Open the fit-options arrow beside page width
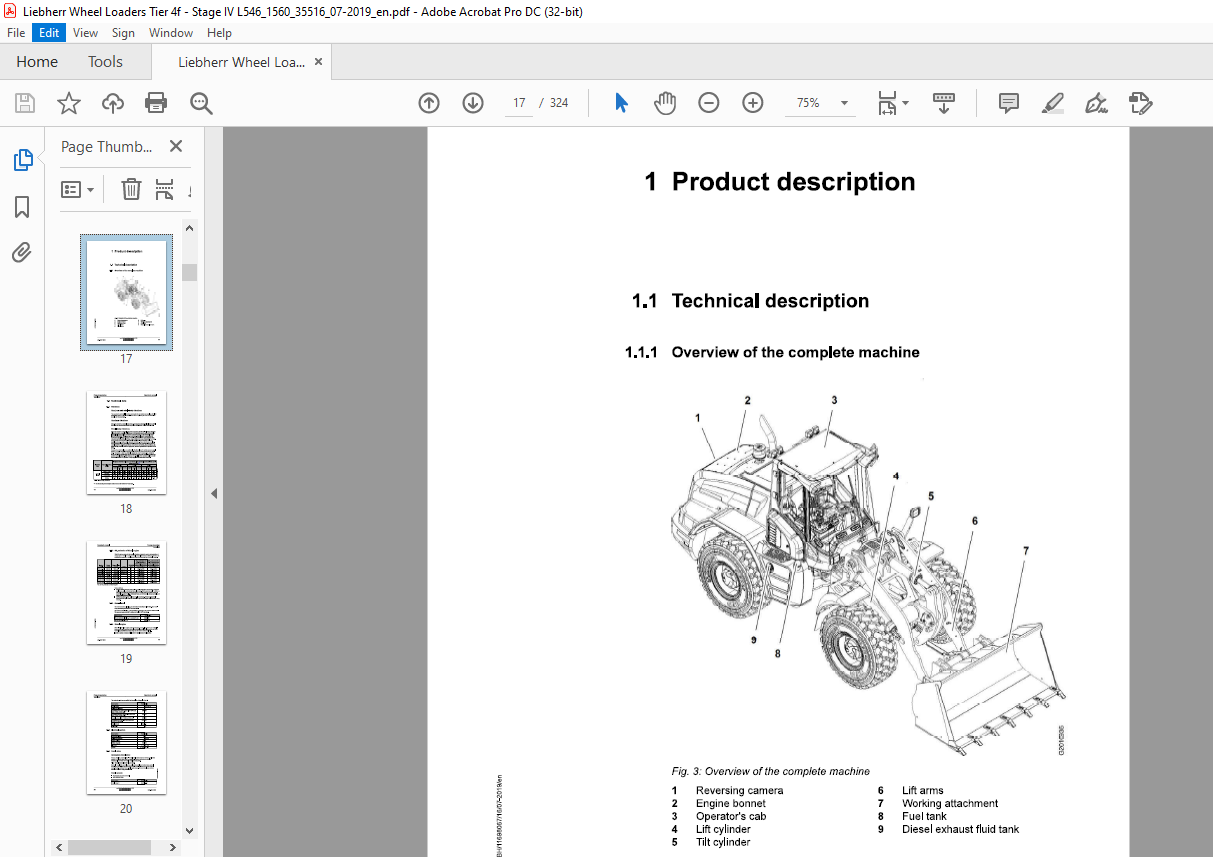This screenshot has width=1213, height=857. coord(906,103)
